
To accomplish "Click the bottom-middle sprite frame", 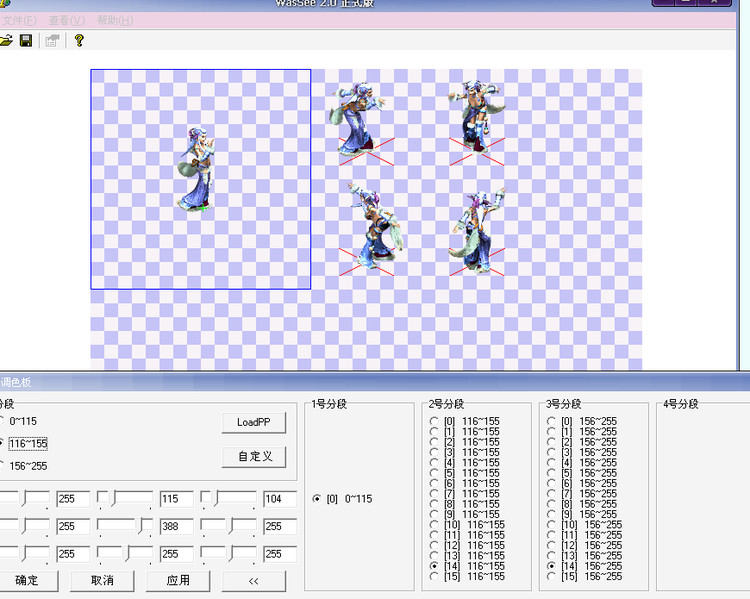I will click(369, 230).
